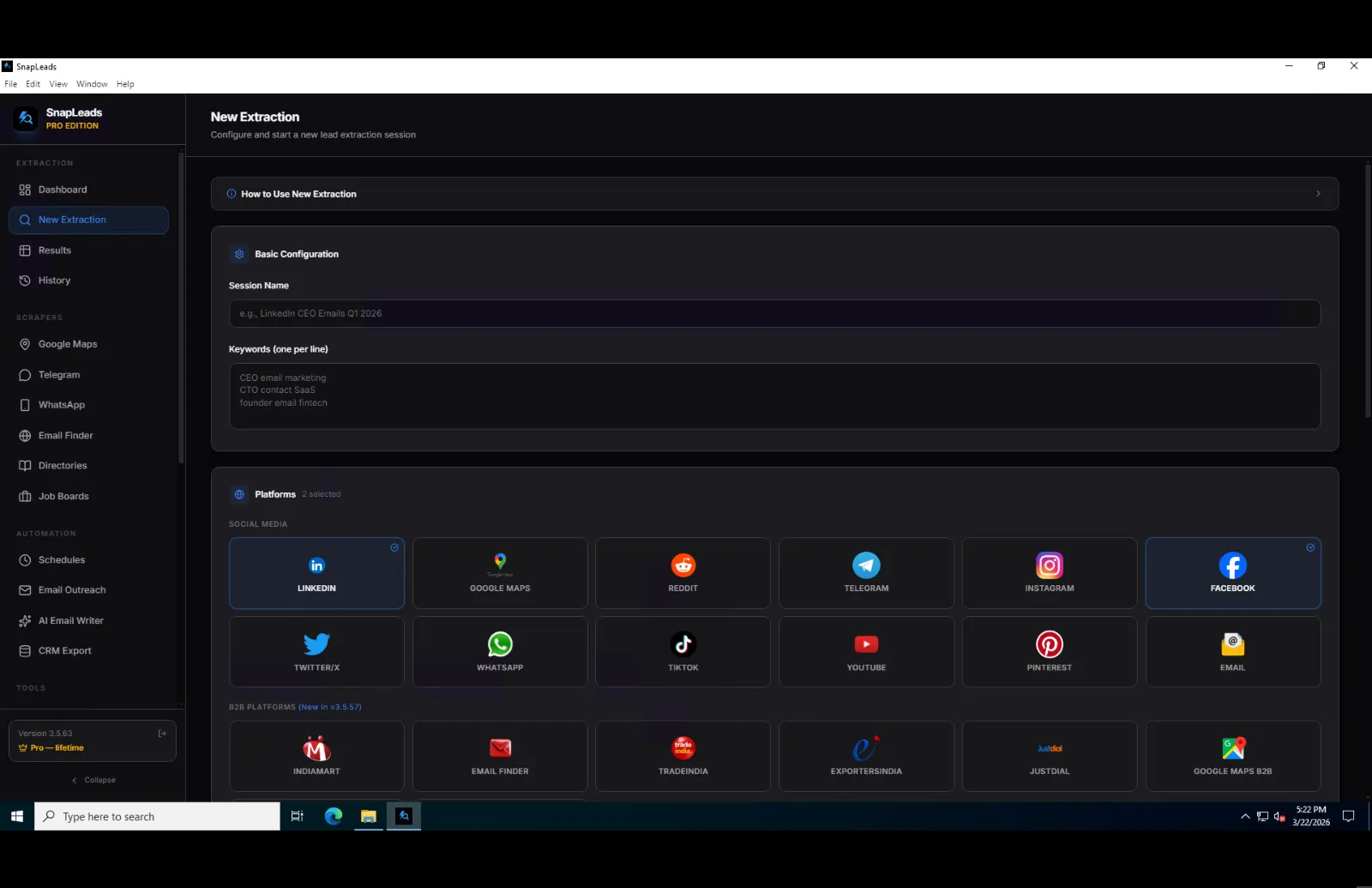Viewport: 1372px width, 888px height.
Task: Choose the Pinterest platform icon
Action: (x=1049, y=644)
